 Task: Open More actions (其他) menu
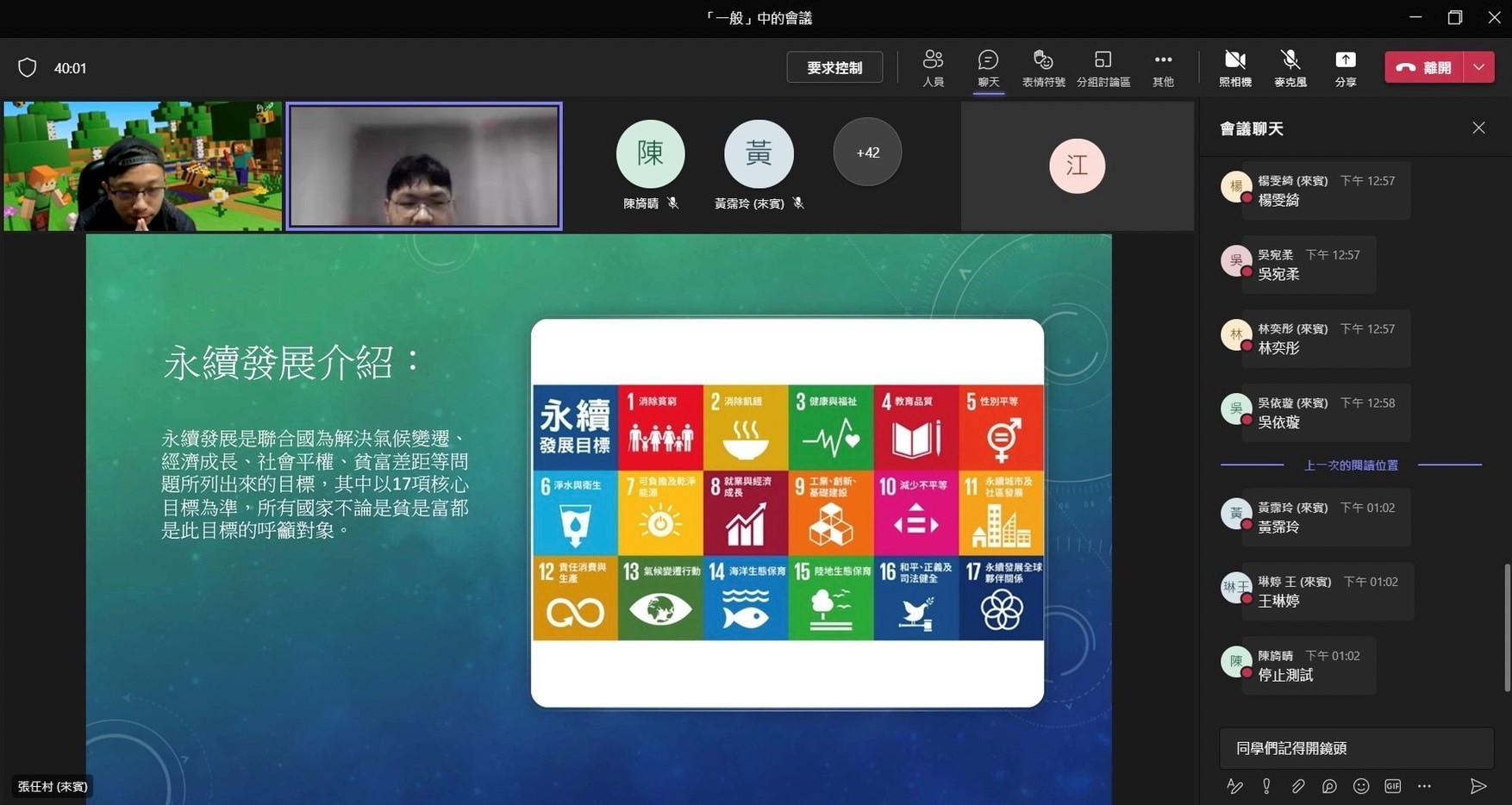click(x=1163, y=68)
